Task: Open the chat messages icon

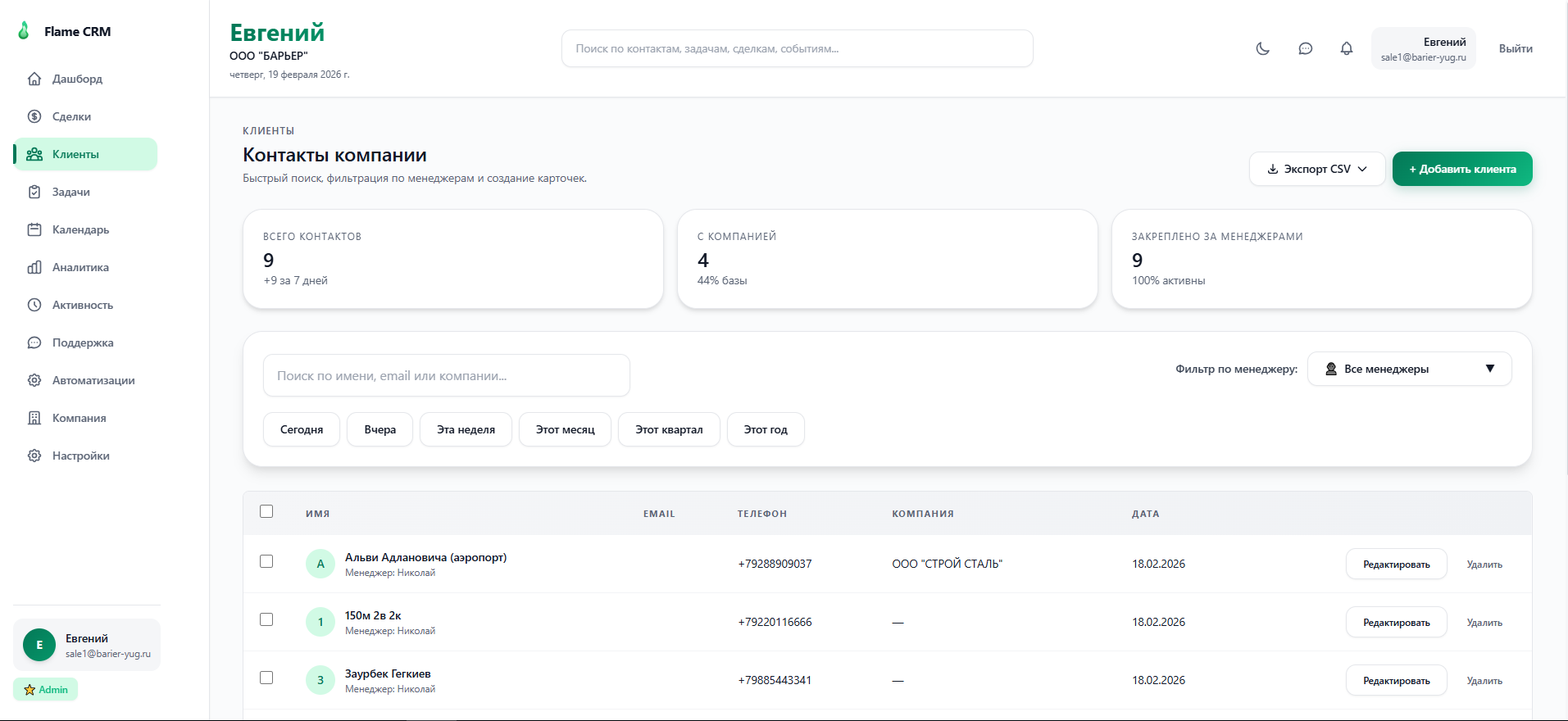Action: click(x=1305, y=48)
